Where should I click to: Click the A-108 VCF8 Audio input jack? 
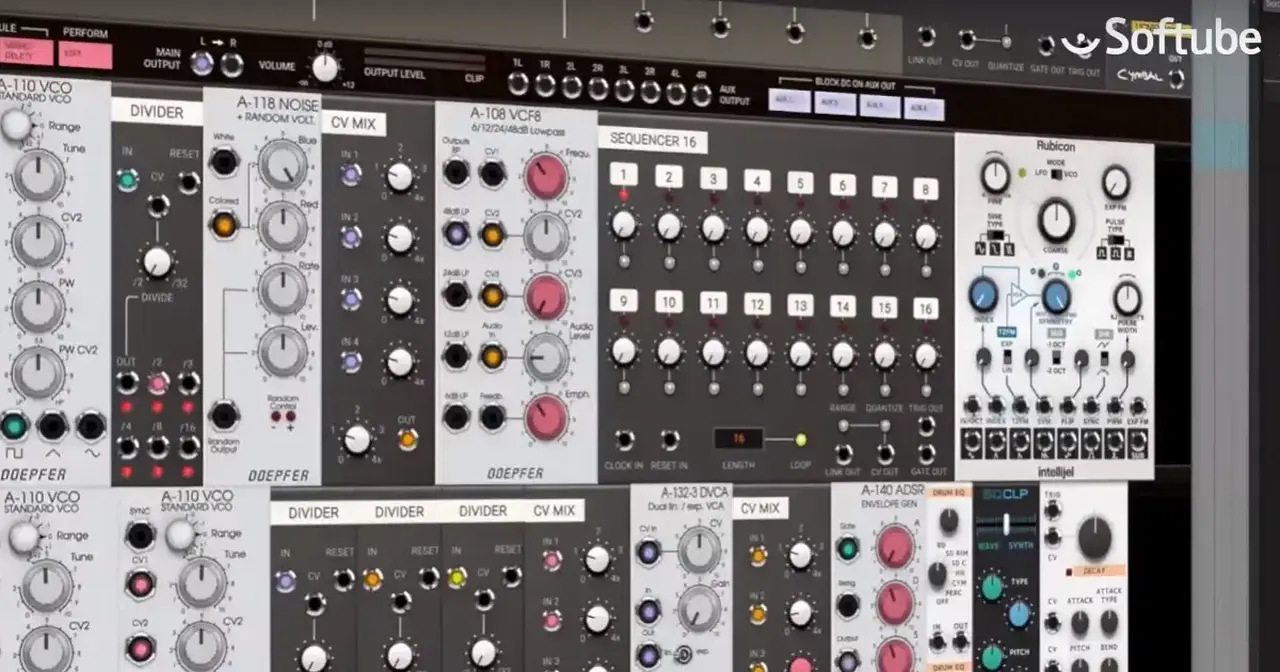[x=491, y=355]
